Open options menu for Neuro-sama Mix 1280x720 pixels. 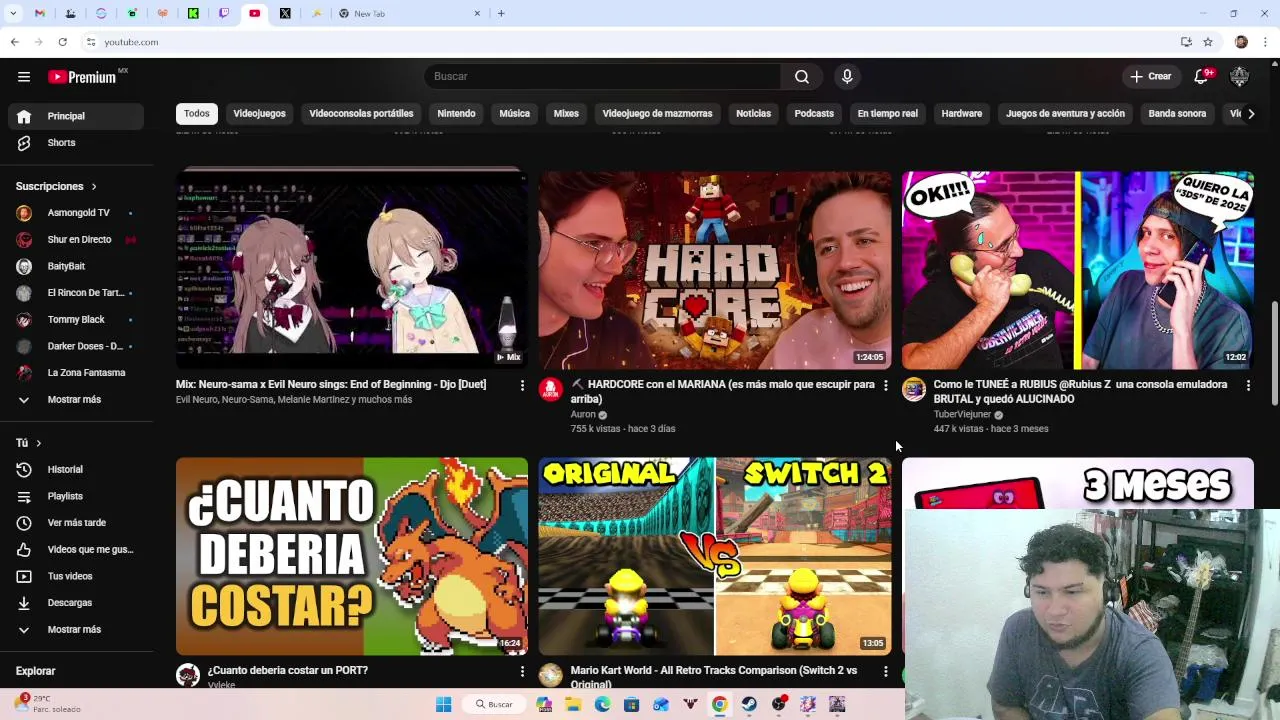coord(522,385)
